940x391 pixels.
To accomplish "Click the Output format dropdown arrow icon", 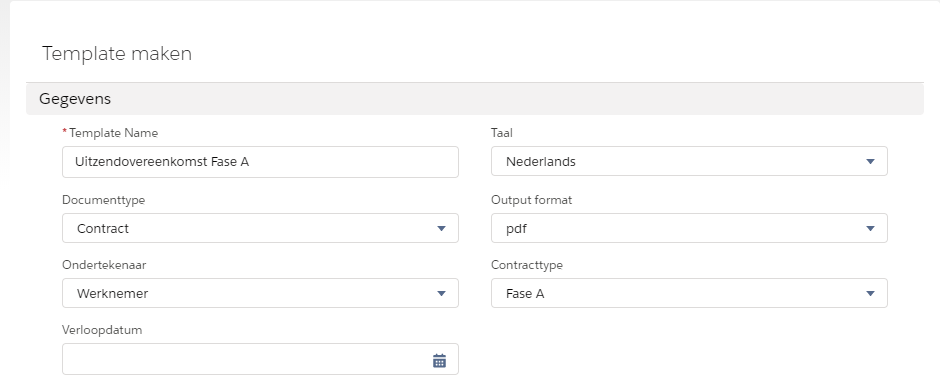I will coord(870,228).
